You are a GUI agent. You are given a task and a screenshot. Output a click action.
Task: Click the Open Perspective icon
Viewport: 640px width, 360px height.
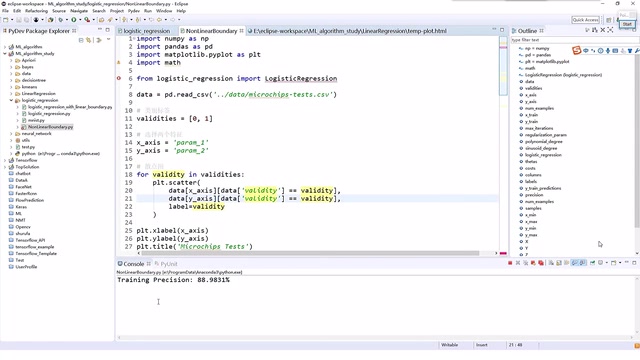point(609,20)
